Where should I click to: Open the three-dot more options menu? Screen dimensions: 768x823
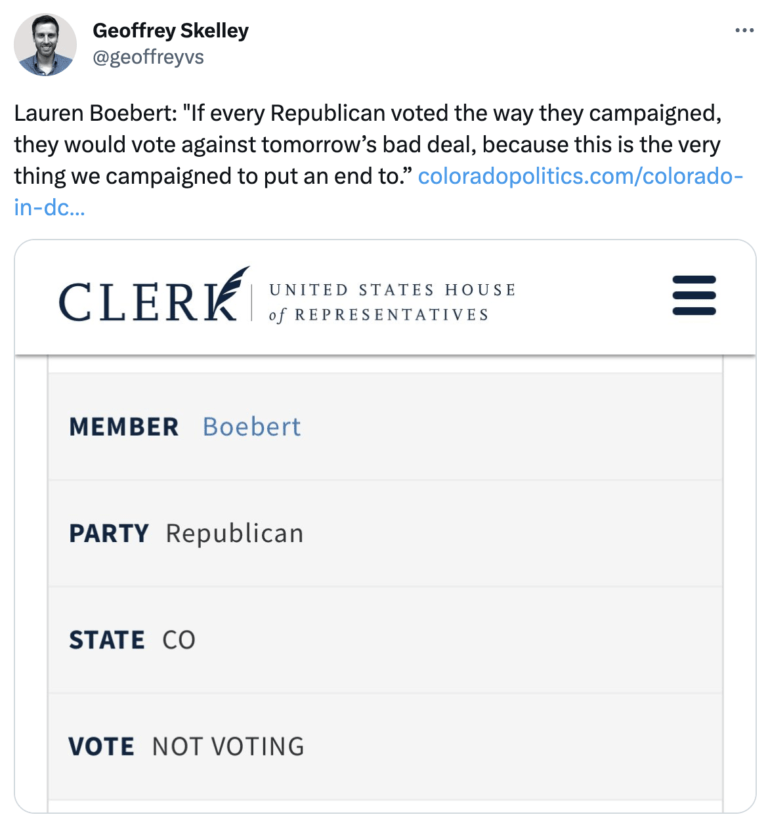744,30
